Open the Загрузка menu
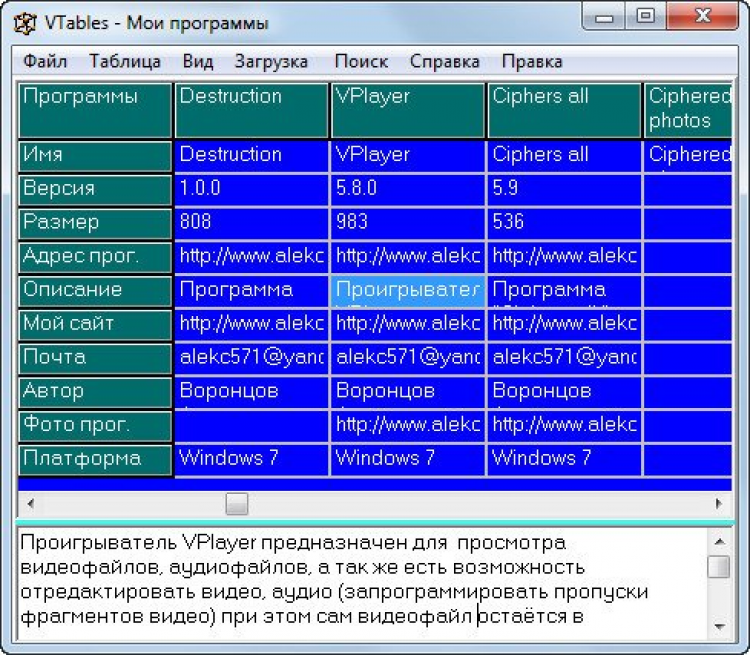The height and width of the screenshot is (655, 750). [x=271, y=61]
